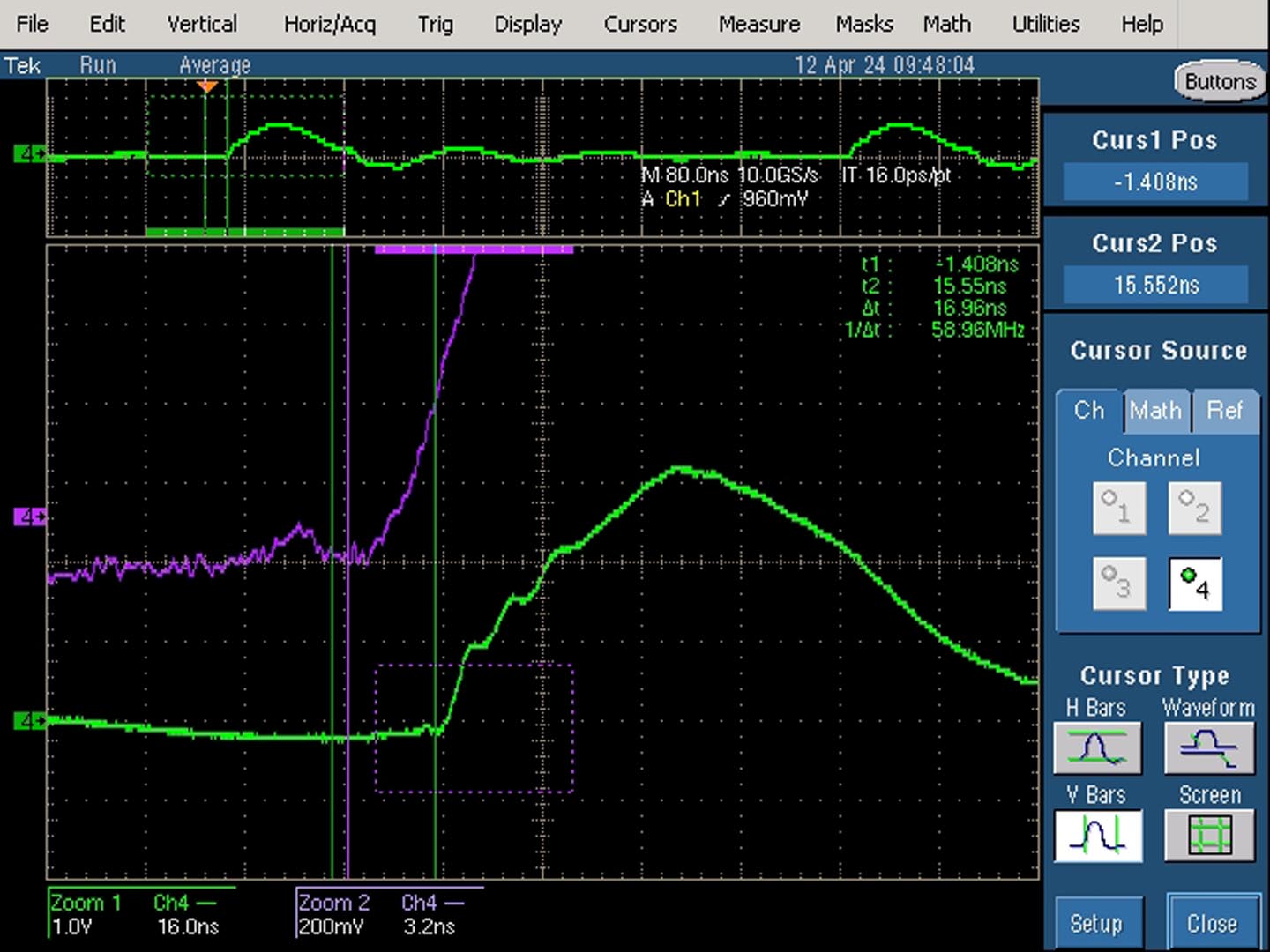Click the green channel 4 ground marker in overview
The height and width of the screenshot is (952, 1270).
(x=29, y=154)
